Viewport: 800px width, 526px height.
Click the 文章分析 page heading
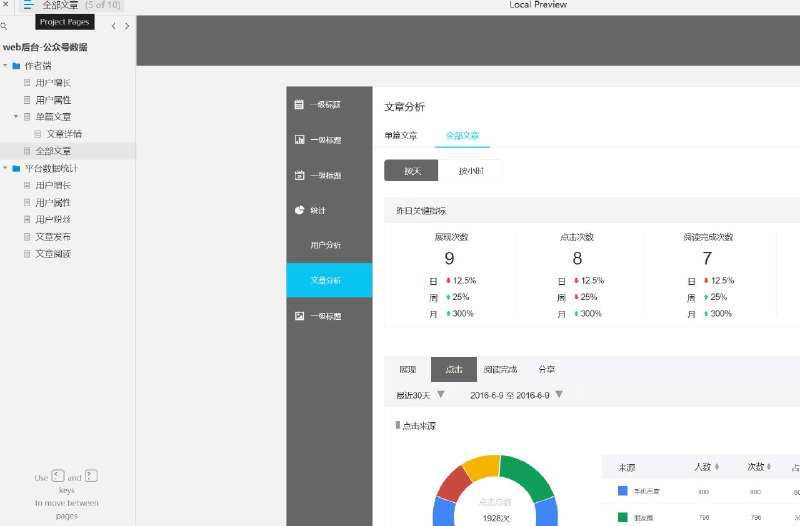point(404,107)
